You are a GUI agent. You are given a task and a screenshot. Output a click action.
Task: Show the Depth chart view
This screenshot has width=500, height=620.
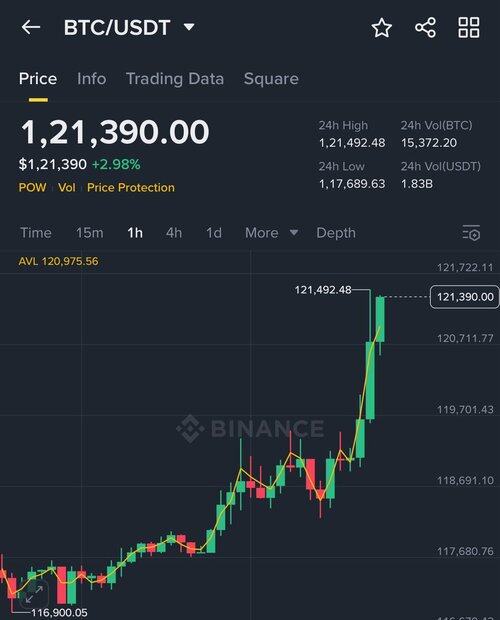[336, 233]
